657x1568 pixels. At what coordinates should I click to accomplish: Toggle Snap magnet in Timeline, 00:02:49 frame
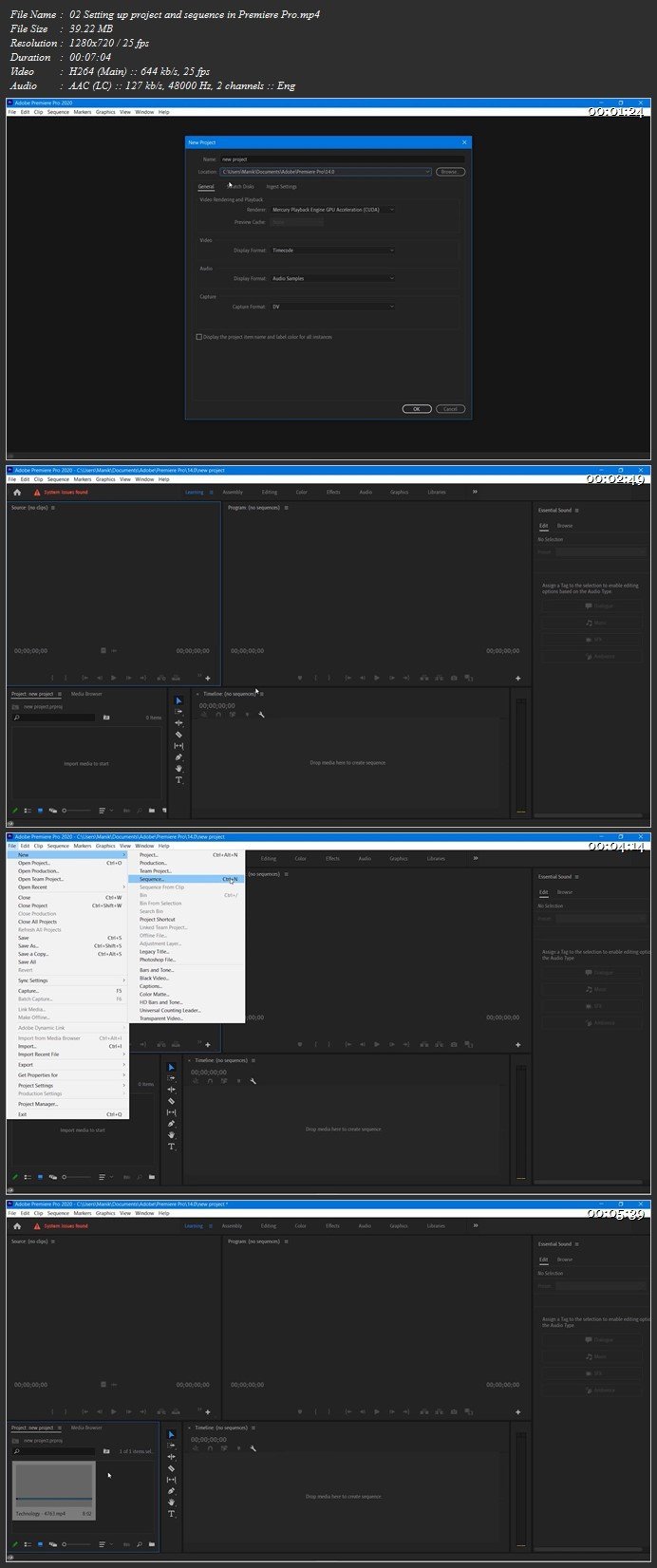pyautogui.click(x=218, y=715)
